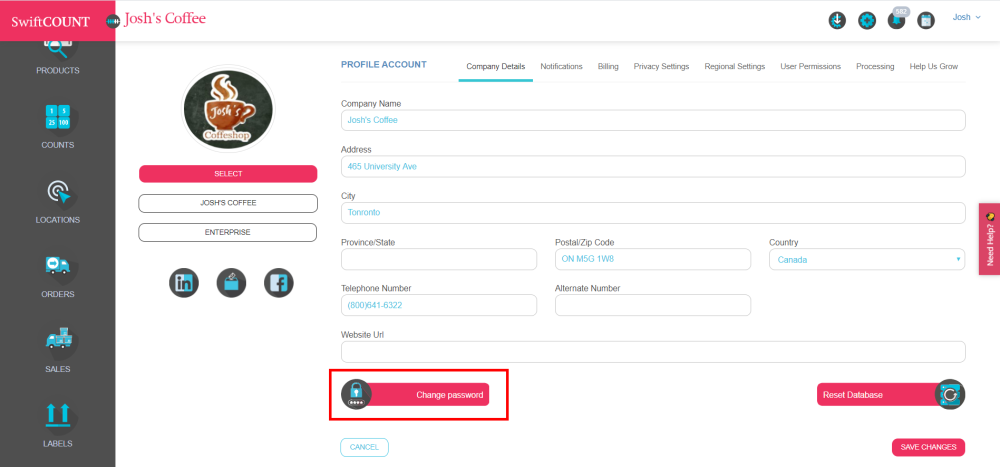Click the Postal/Zip Code field
The width and height of the screenshot is (1000, 467).
pyautogui.click(x=653, y=260)
